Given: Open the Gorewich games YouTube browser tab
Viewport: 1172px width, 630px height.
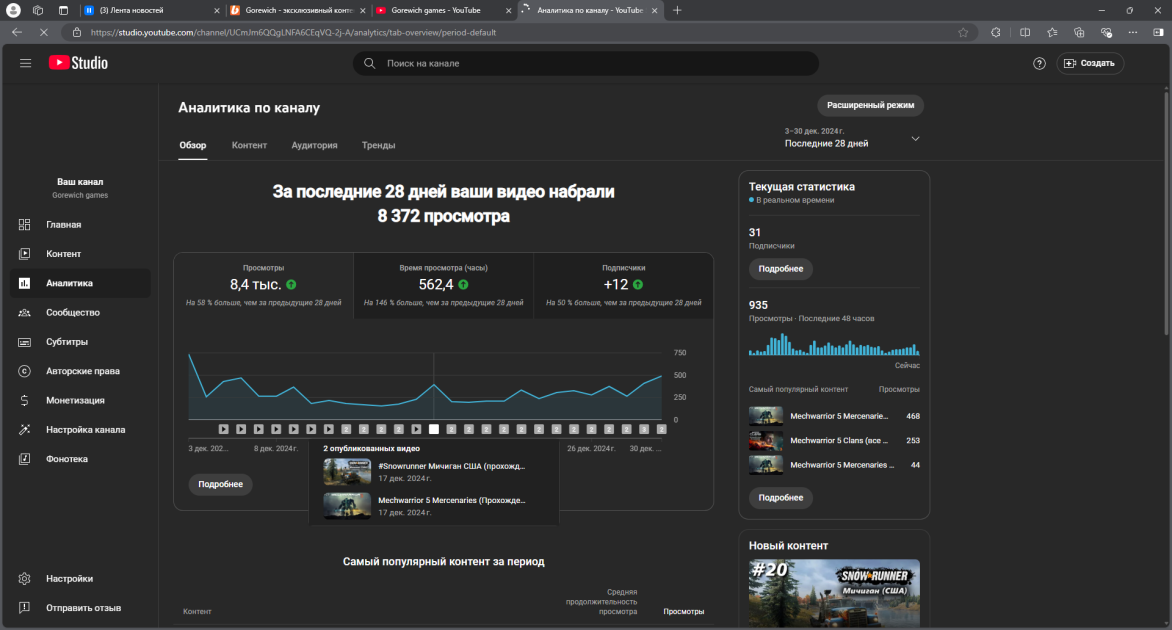Looking at the screenshot, I should click(444, 10).
